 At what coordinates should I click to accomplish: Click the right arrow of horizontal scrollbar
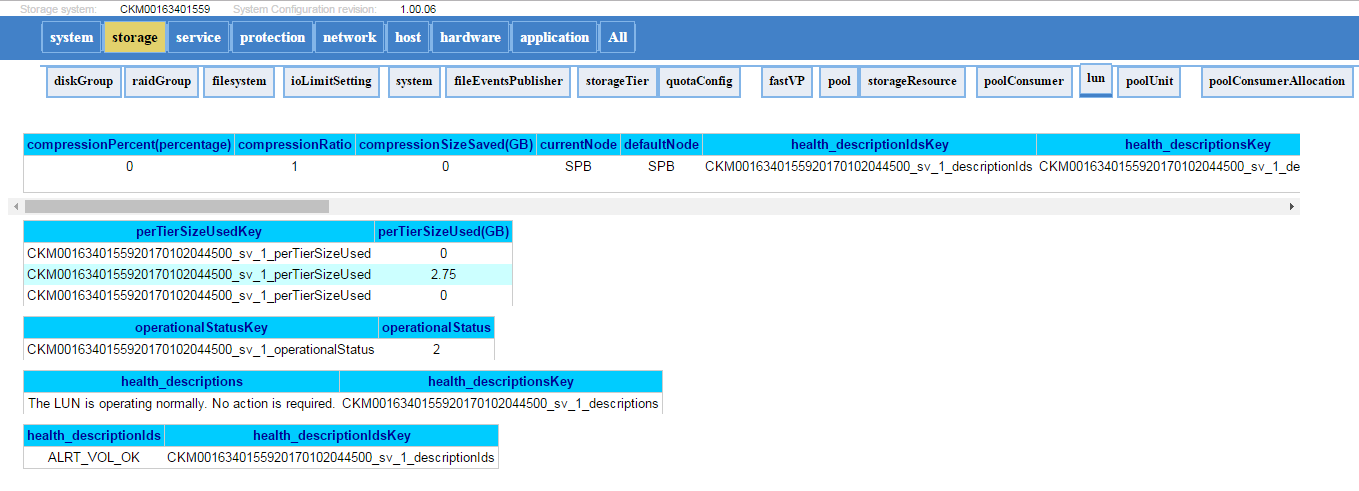pos(1292,206)
